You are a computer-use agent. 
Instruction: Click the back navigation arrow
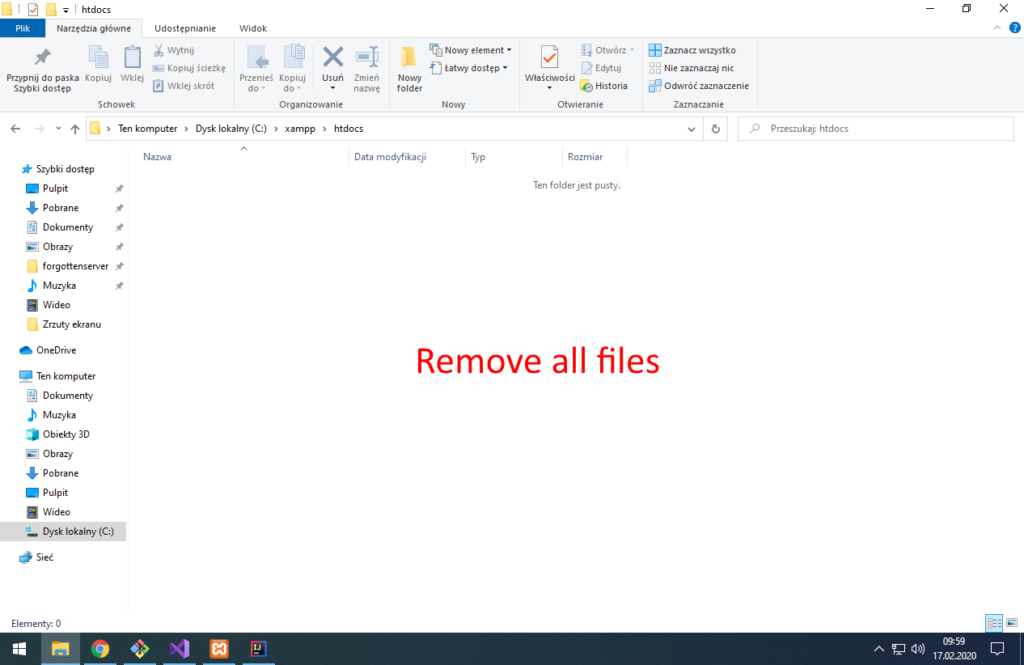click(16, 129)
